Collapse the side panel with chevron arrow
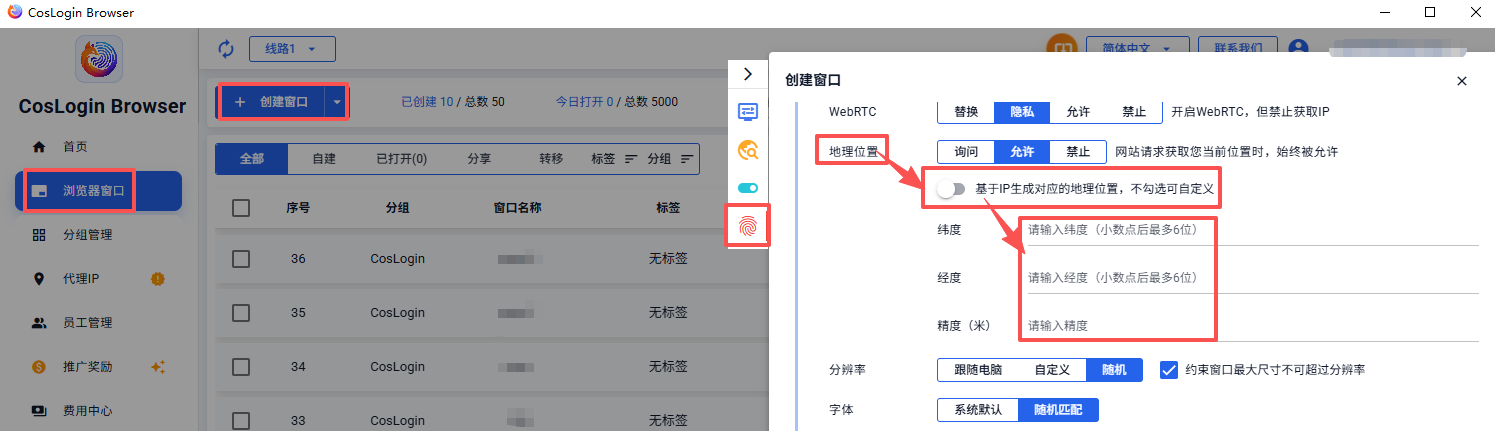The width and height of the screenshot is (1495, 431). click(x=747, y=73)
